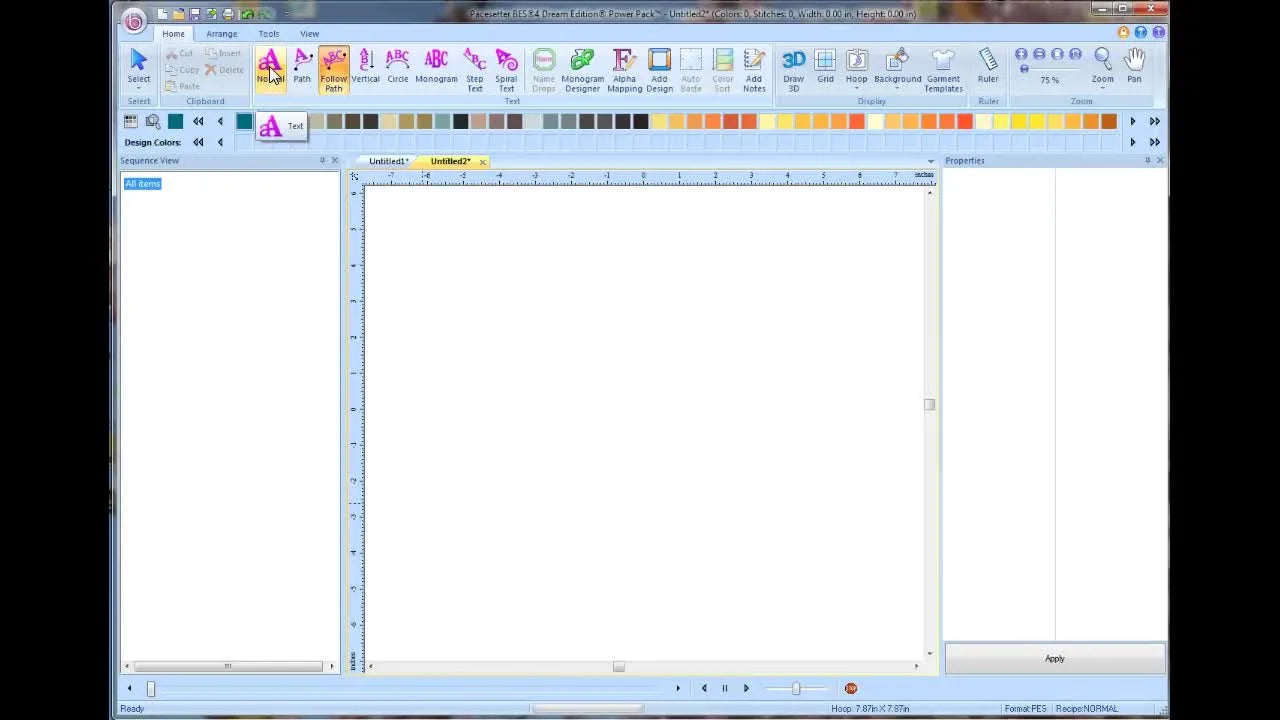Open the Monogram Designer

coord(582,68)
